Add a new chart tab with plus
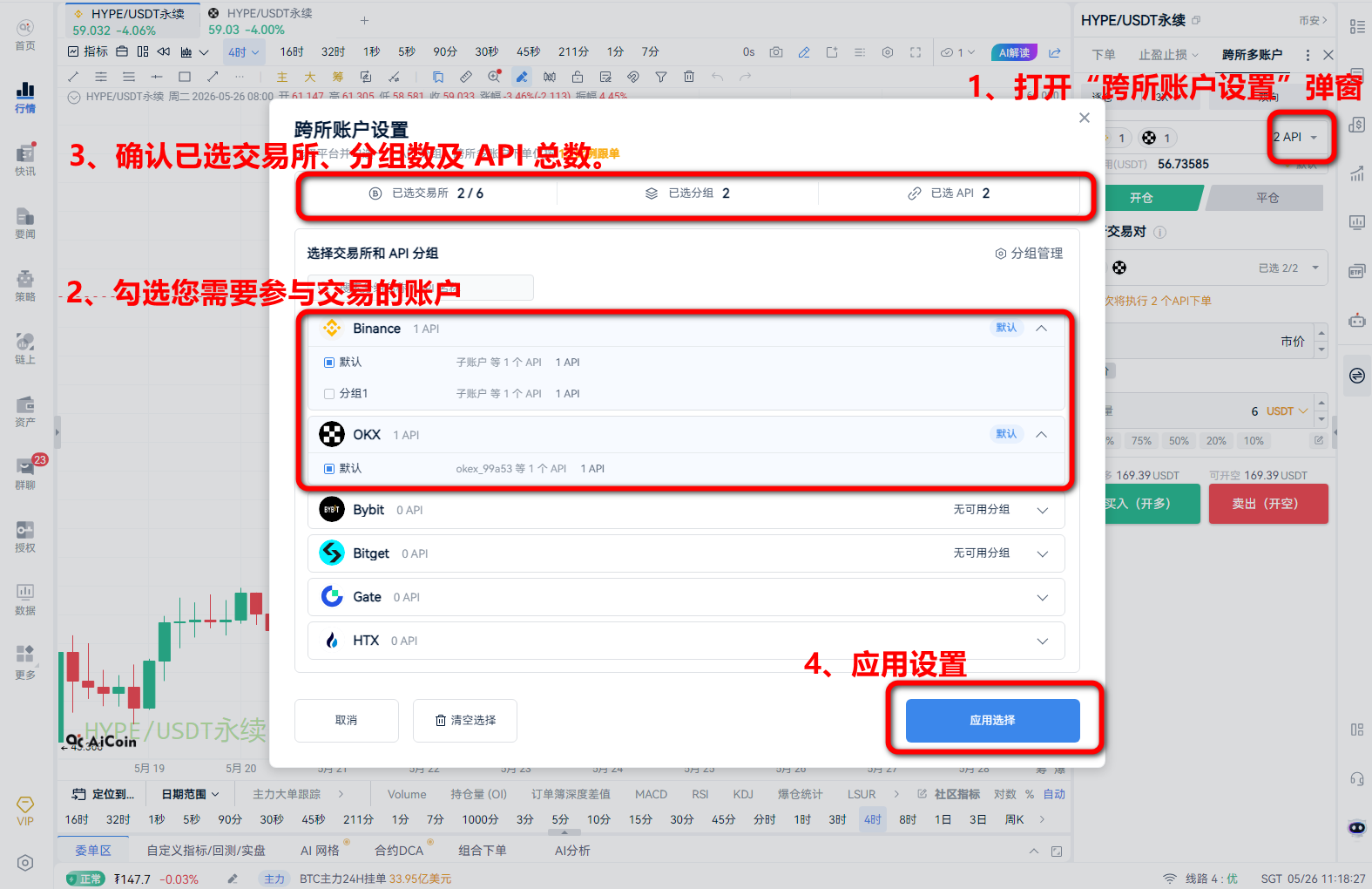1372x889 pixels. point(365,20)
